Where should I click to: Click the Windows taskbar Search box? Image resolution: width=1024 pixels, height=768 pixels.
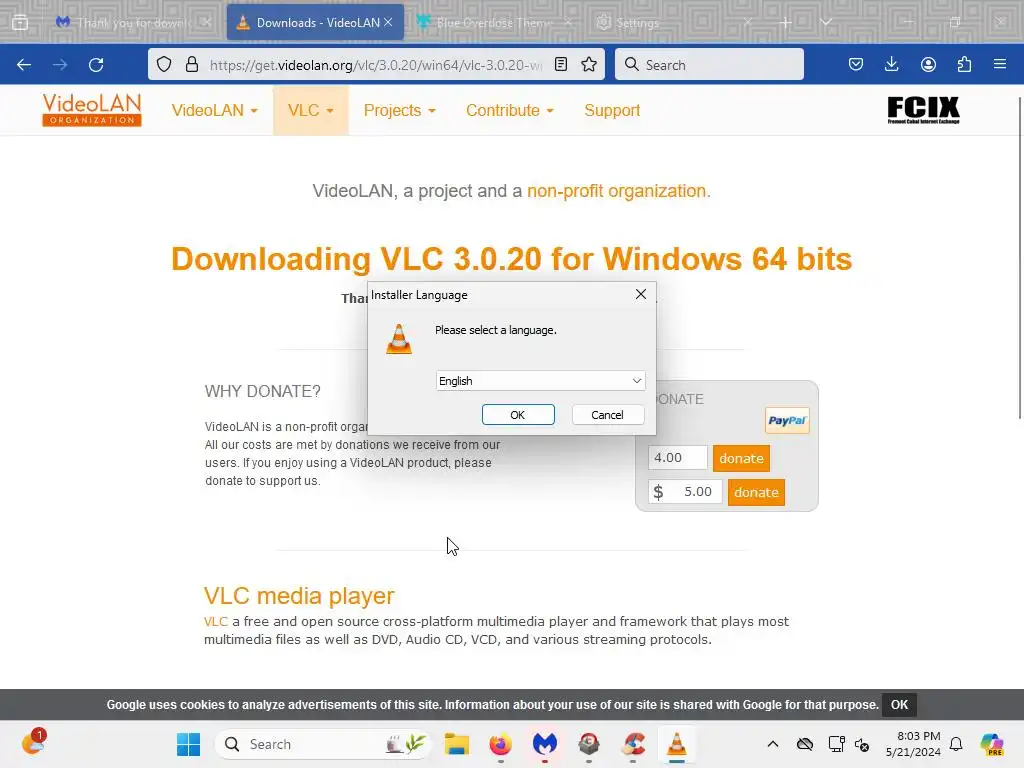point(324,744)
